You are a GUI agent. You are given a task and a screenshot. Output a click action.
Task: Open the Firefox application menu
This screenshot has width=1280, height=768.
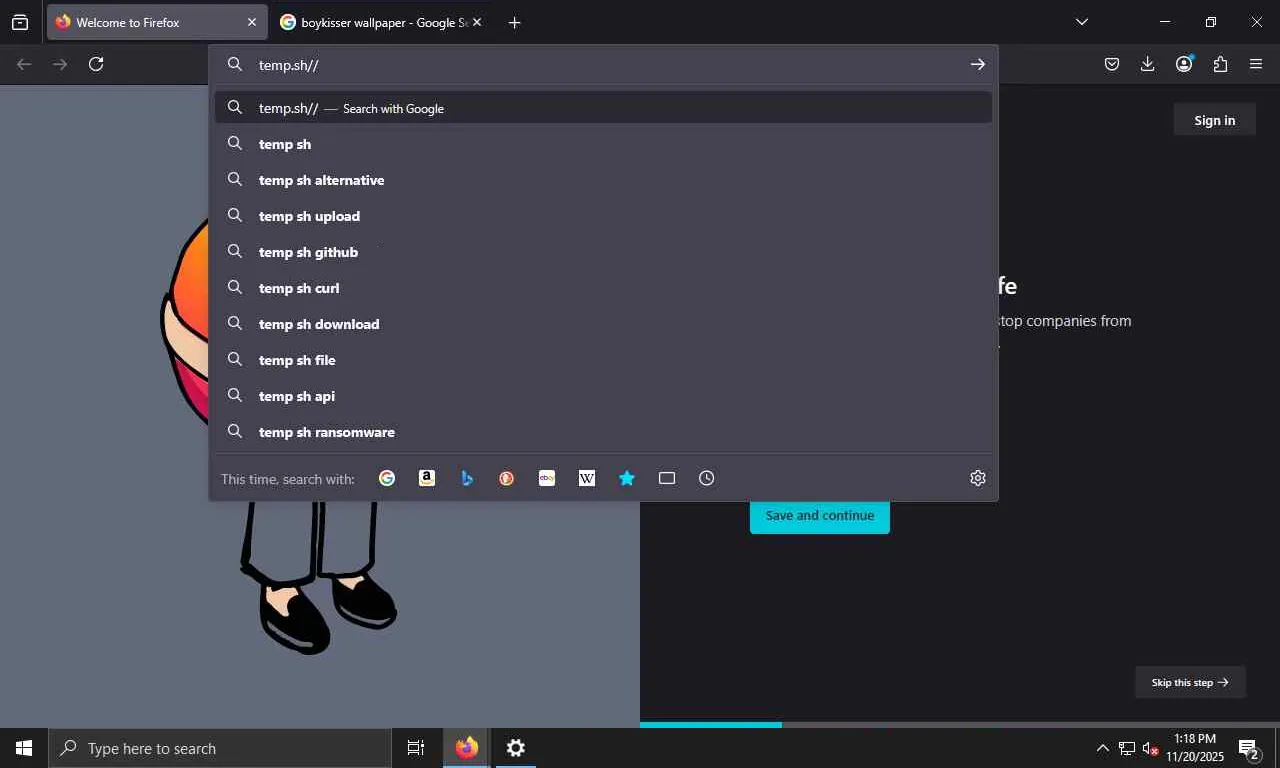1256,64
